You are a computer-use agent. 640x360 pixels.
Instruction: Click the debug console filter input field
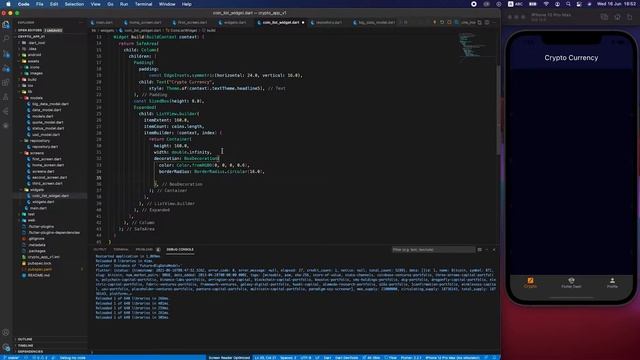click(433, 249)
